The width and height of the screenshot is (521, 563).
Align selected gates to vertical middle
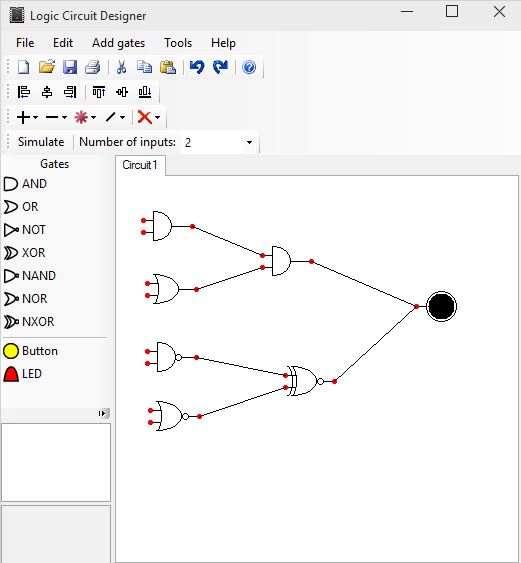point(122,92)
